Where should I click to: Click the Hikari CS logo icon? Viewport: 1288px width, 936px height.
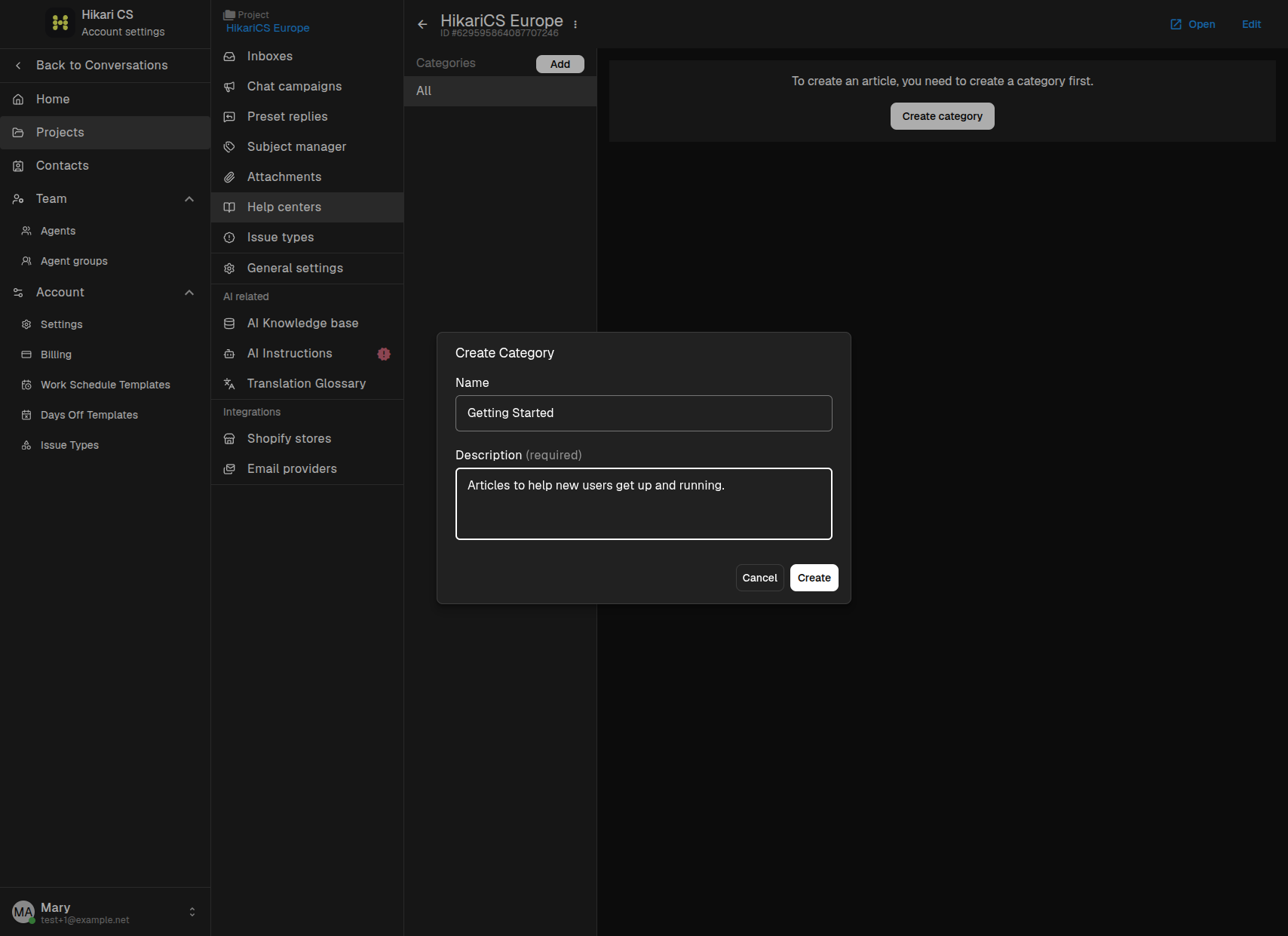(60, 23)
